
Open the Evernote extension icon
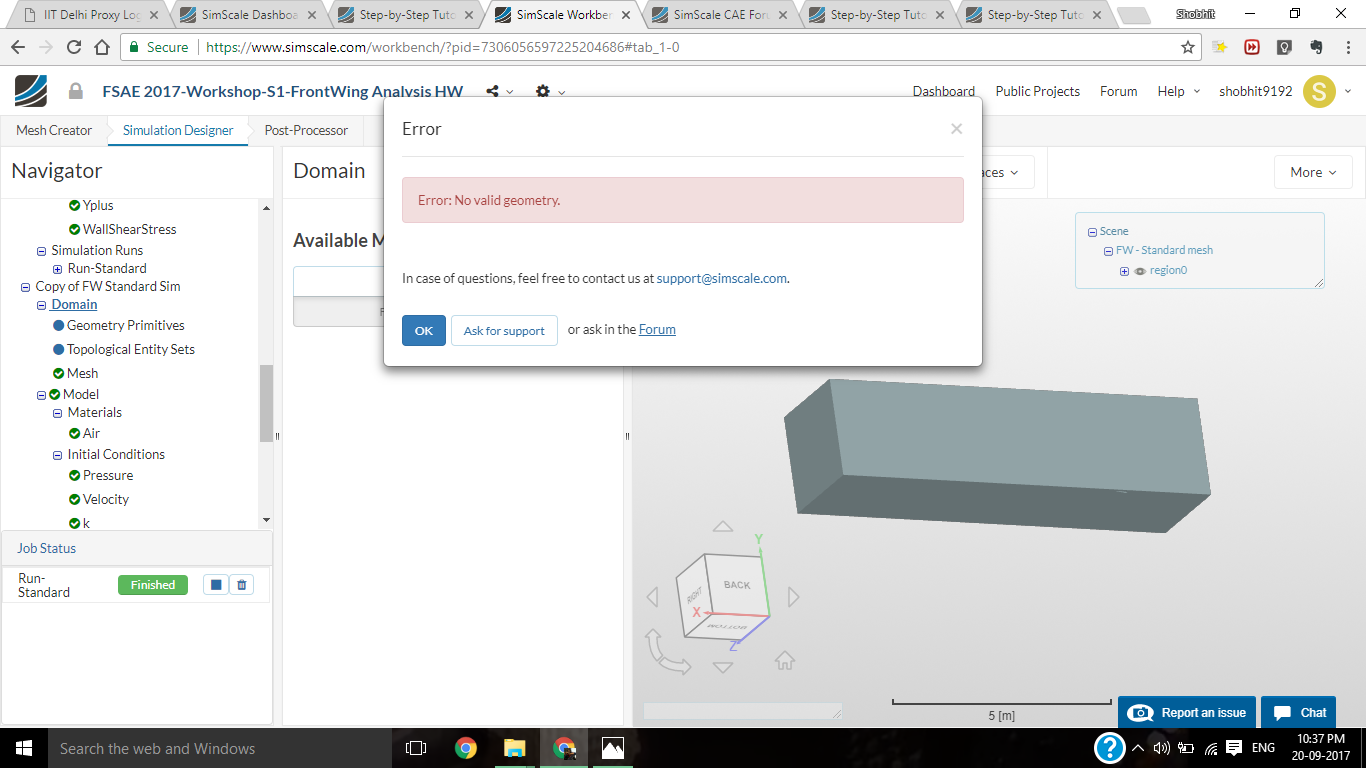[1317, 47]
